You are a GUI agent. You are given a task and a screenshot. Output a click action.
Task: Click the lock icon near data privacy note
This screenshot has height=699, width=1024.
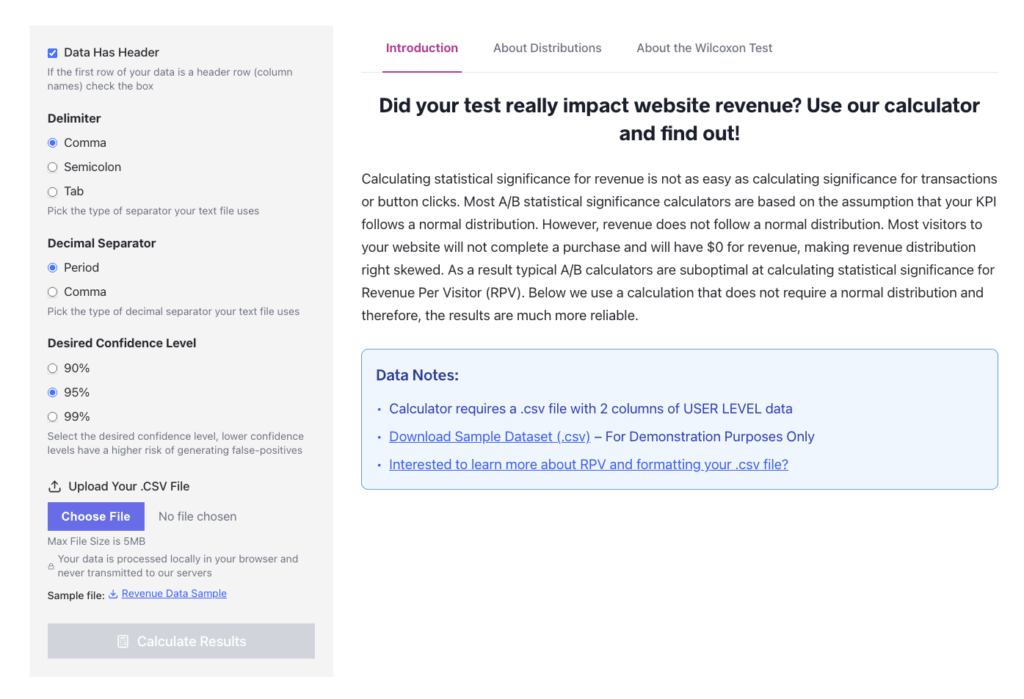pyautogui.click(x=51, y=566)
